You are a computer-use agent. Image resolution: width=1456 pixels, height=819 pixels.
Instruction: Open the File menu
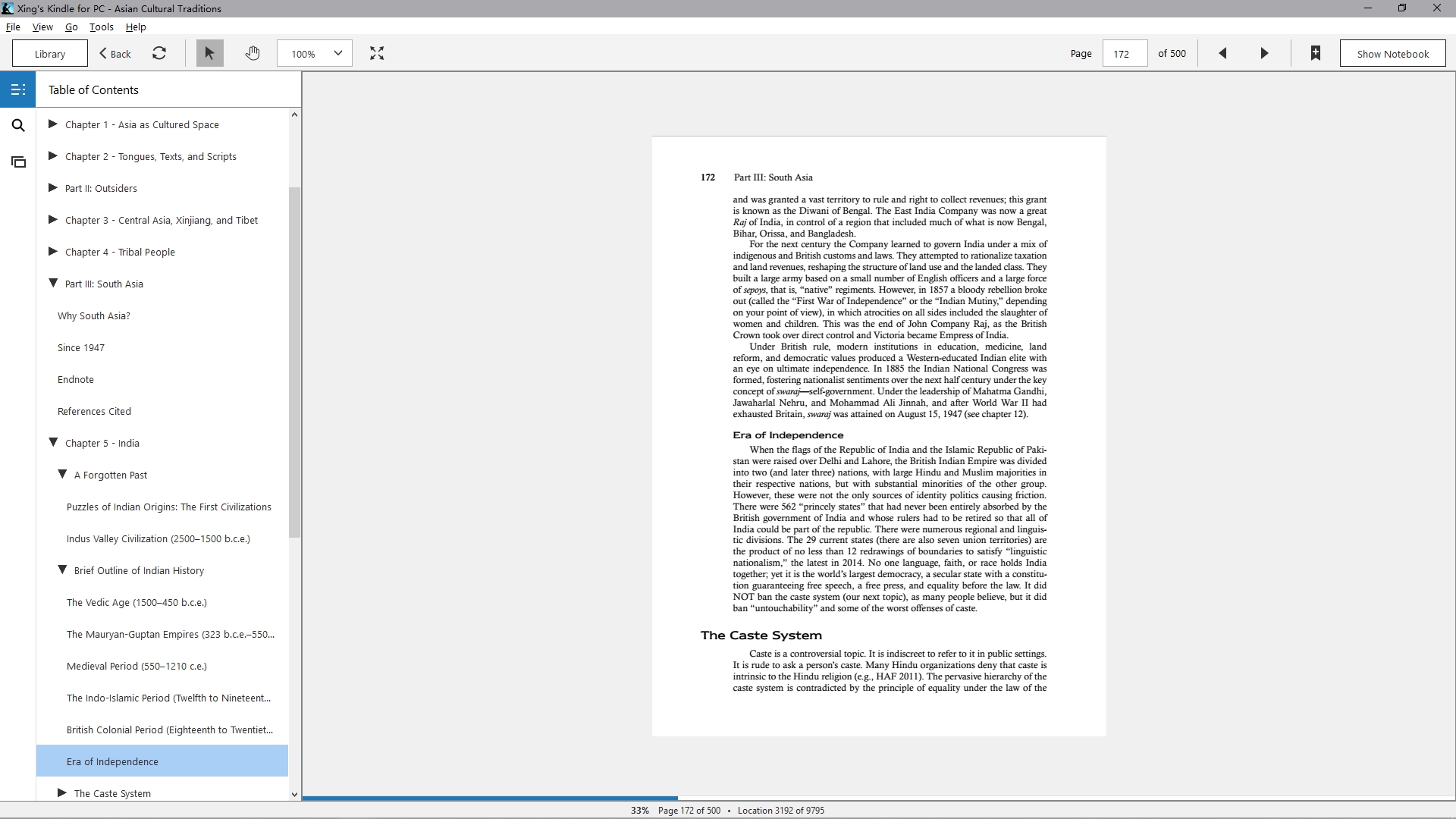(x=13, y=27)
